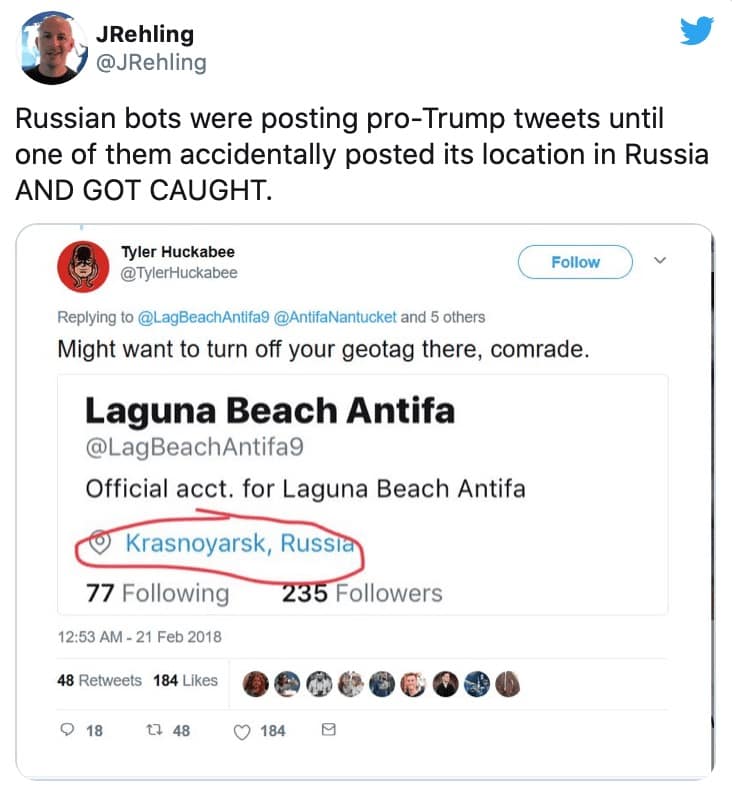Expand the "5 others" reply list
Screen dimensions: 732x792
tap(457, 317)
